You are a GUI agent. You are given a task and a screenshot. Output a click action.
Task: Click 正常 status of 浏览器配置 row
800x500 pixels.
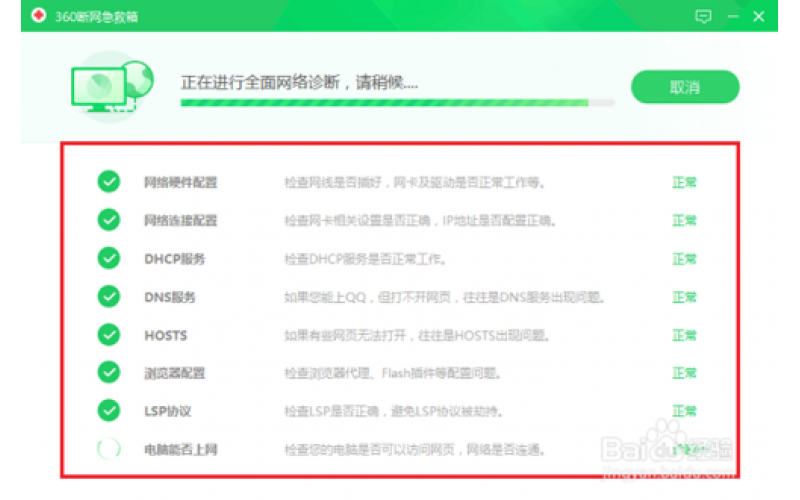click(684, 373)
